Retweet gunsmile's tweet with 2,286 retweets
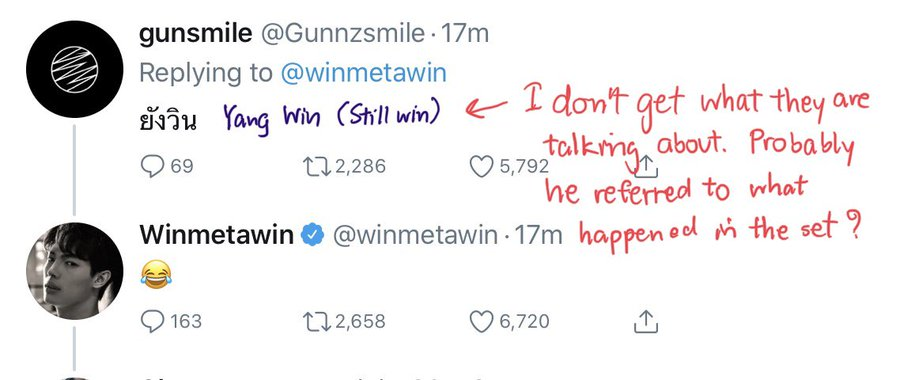The width and height of the screenshot is (900, 380). 344,166
